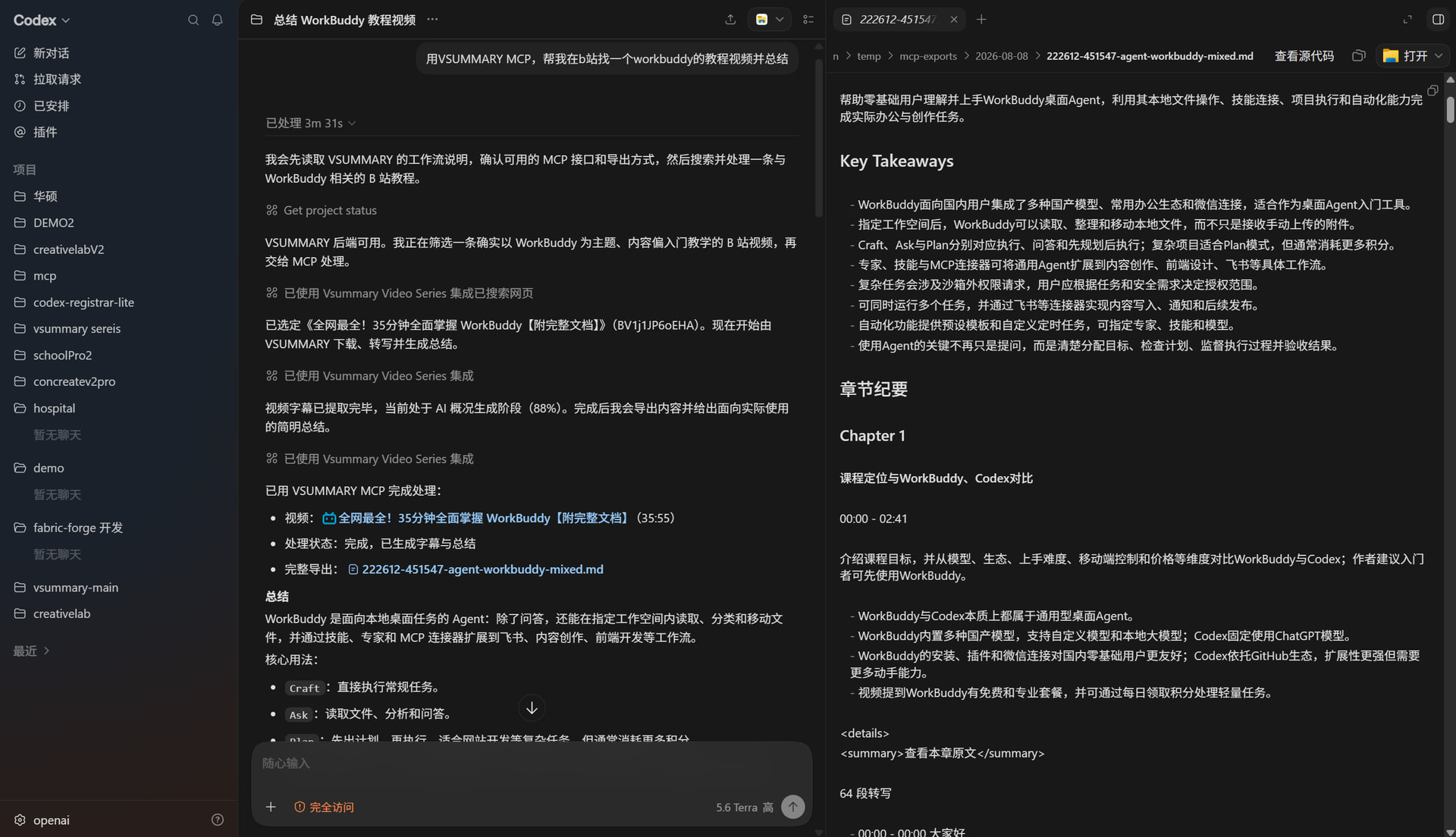Click mcp-exports in the breadcrumb
The width and height of the screenshot is (1456, 837).
pyautogui.click(x=928, y=56)
